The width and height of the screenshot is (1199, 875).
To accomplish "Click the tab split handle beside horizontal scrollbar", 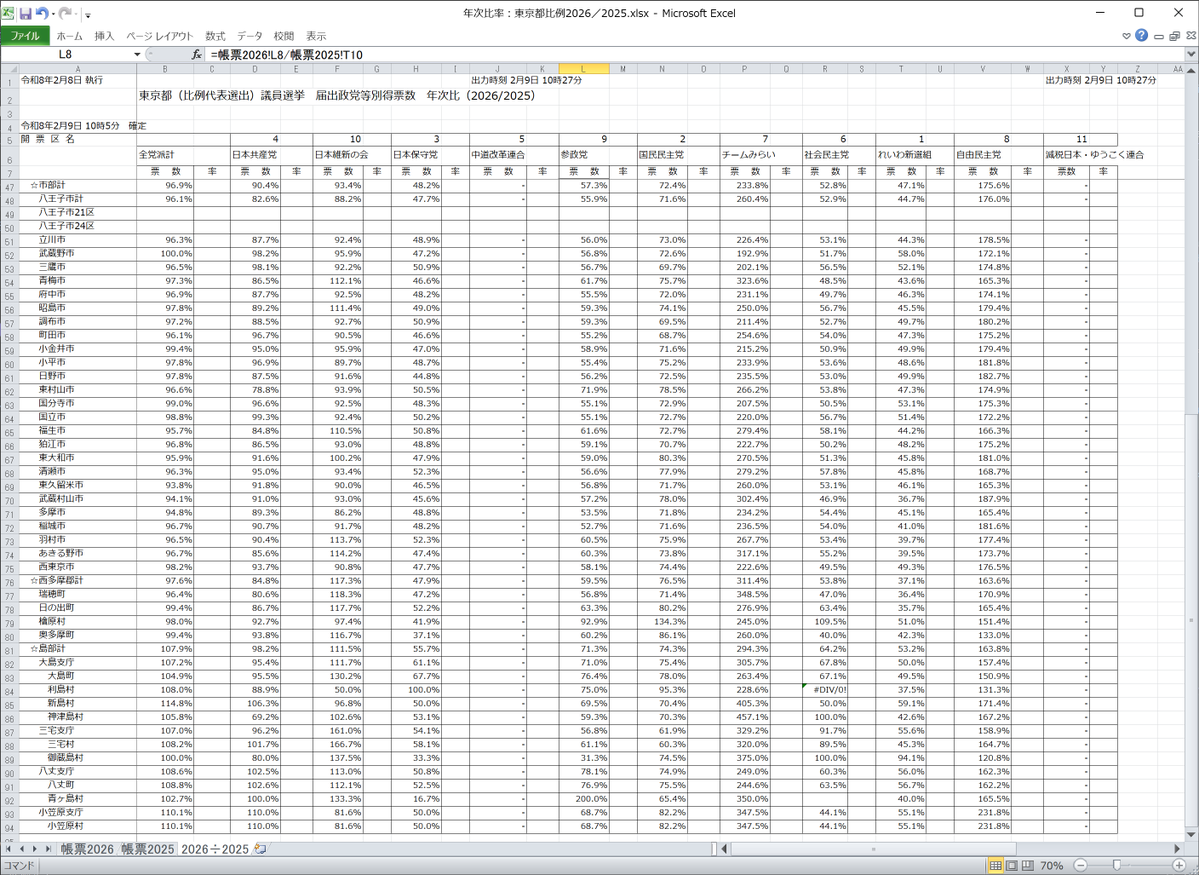I will point(713,849).
